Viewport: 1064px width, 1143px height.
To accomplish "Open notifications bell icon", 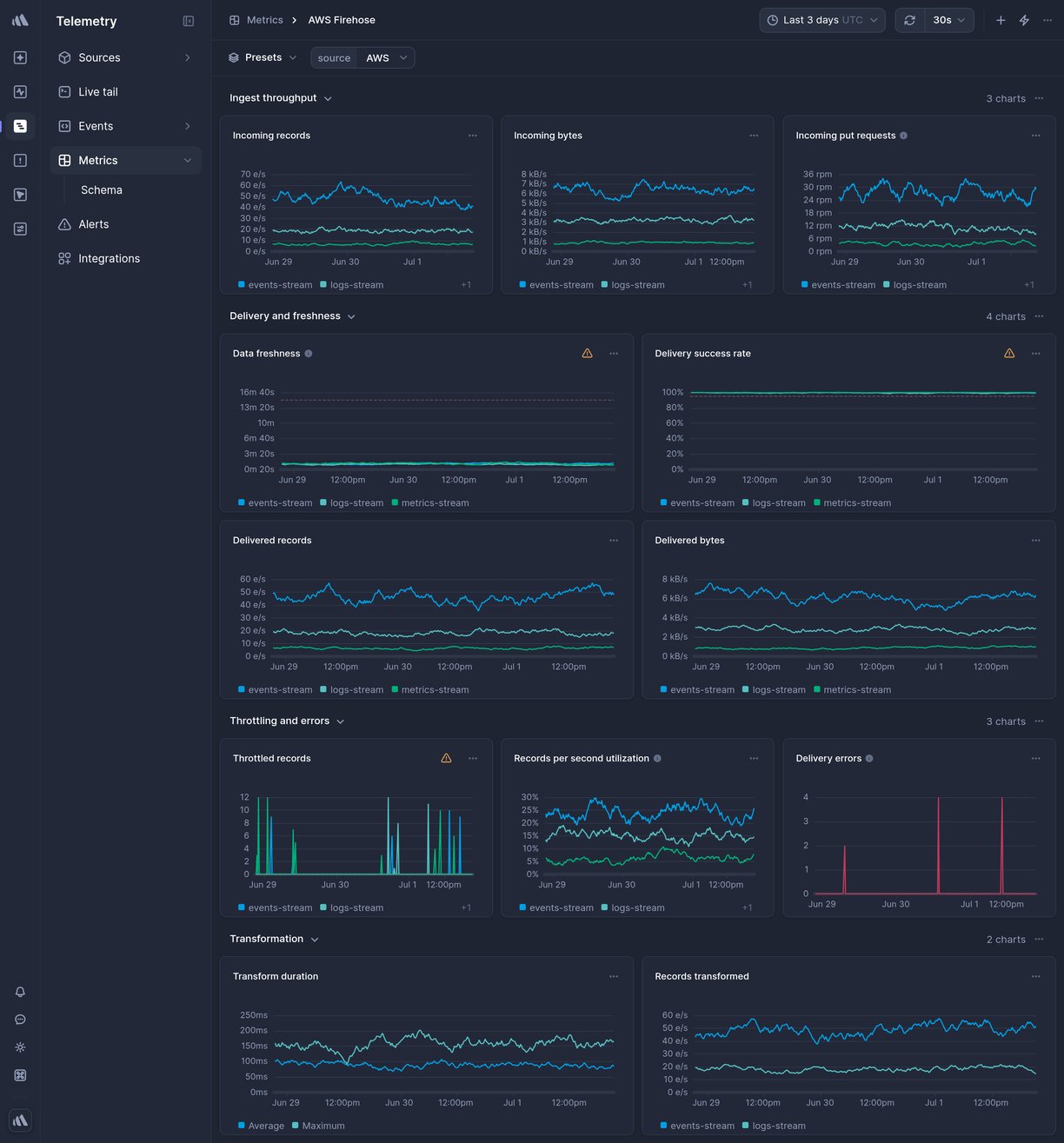I will click(x=20, y=992).
